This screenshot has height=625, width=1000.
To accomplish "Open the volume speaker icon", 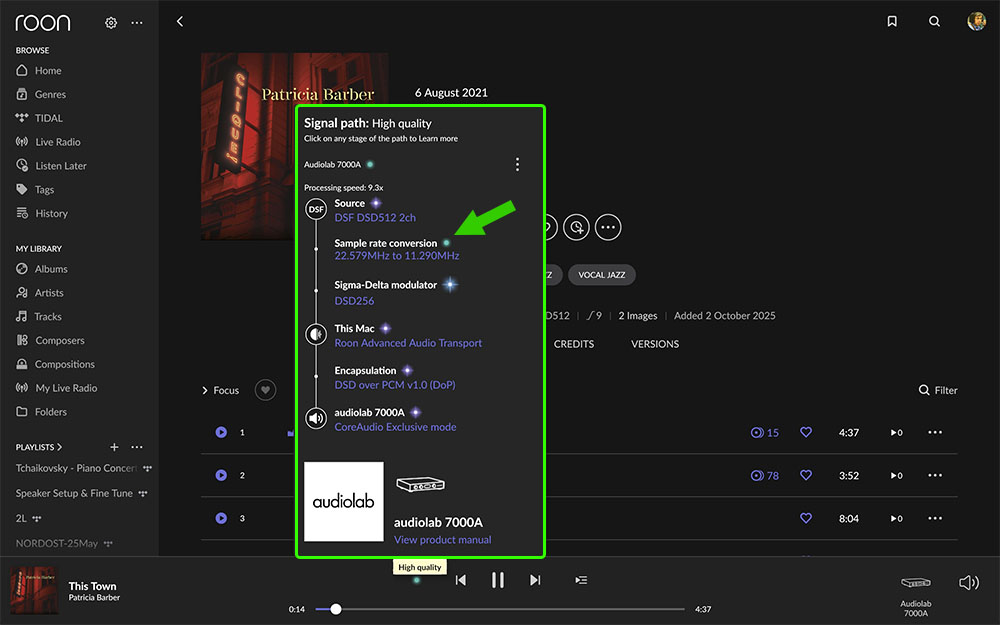I will click(x=968, y=582).
